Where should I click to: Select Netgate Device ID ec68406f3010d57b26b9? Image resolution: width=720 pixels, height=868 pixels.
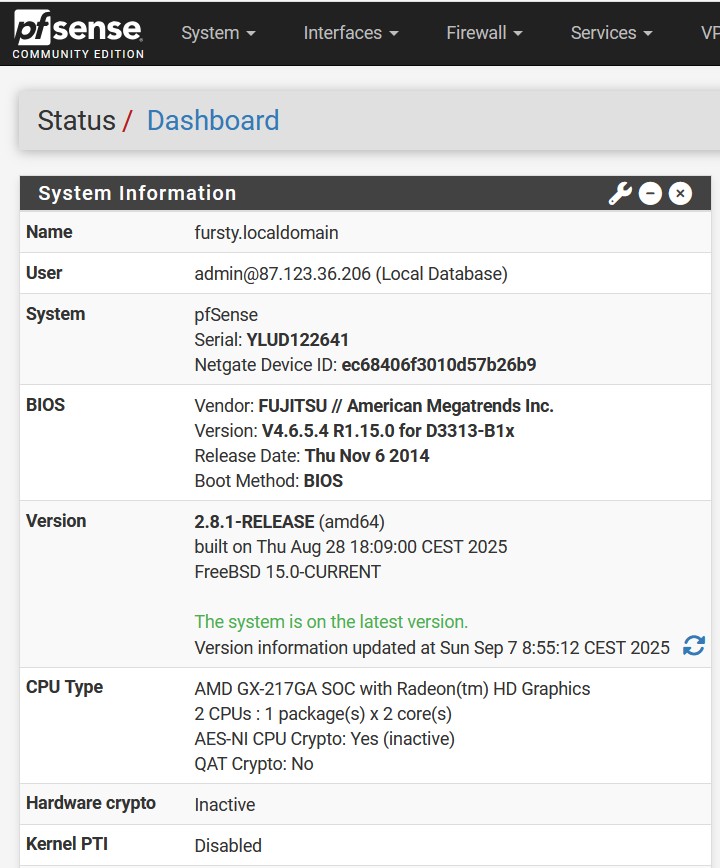click(439, 365)
